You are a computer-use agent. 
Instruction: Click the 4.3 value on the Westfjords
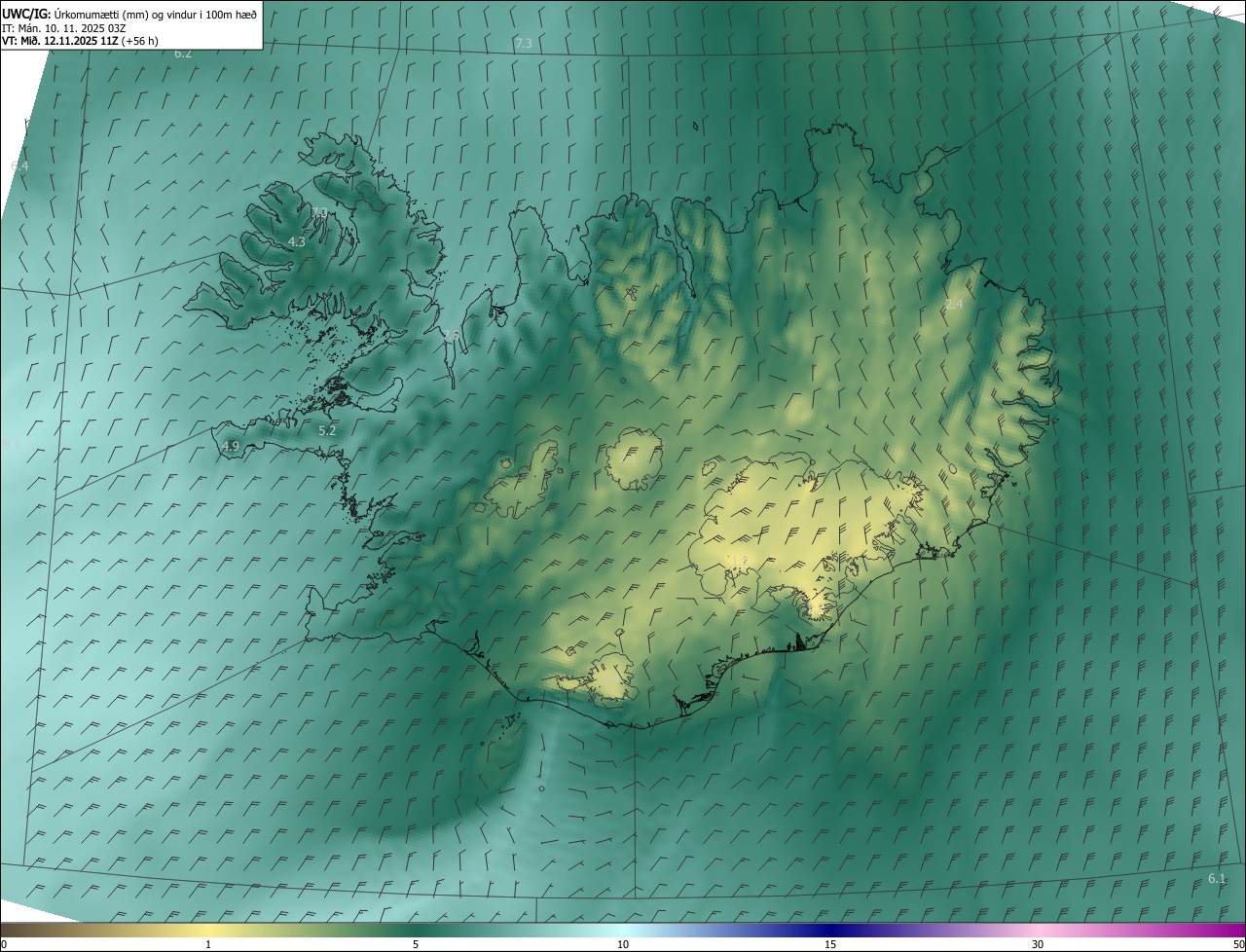297,241
